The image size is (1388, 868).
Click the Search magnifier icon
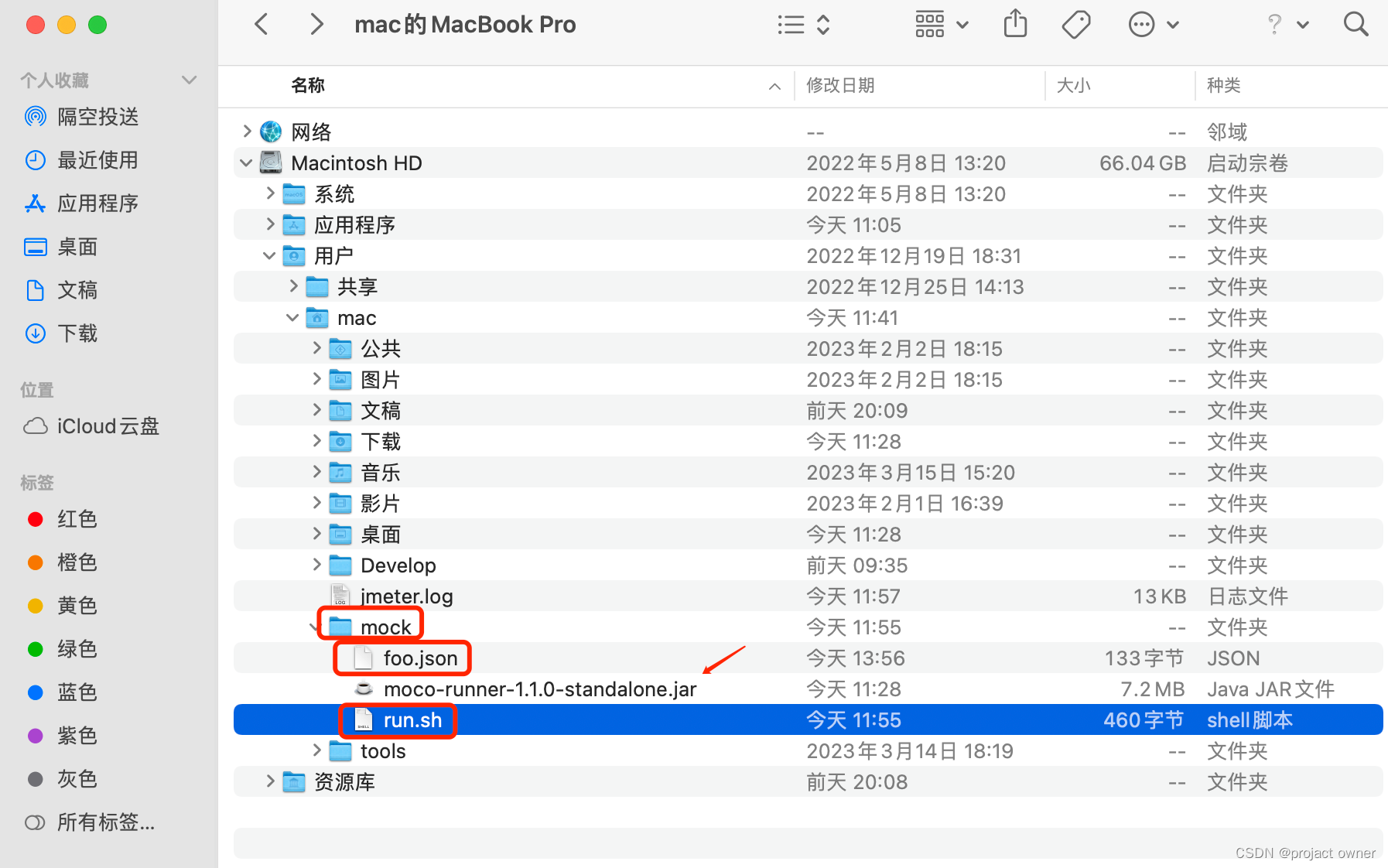[x=1356, y=24]
